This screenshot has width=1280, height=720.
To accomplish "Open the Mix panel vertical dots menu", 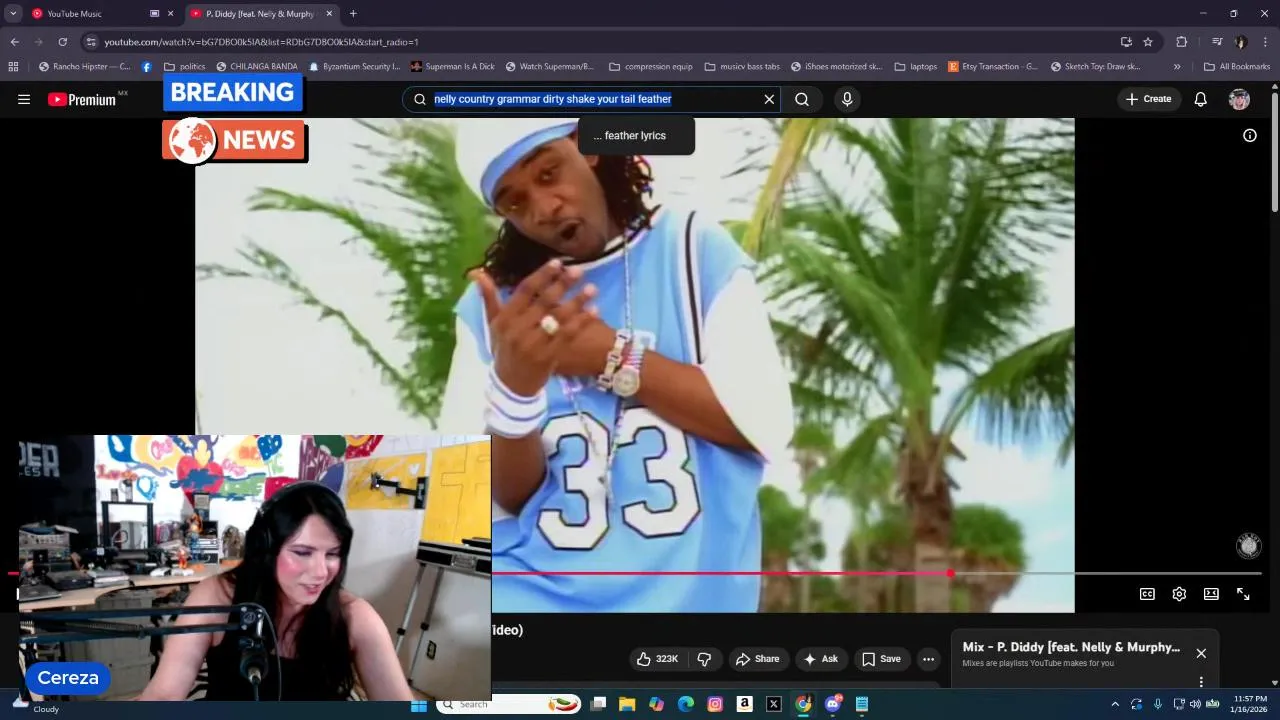I will [x=1201, y=682].
